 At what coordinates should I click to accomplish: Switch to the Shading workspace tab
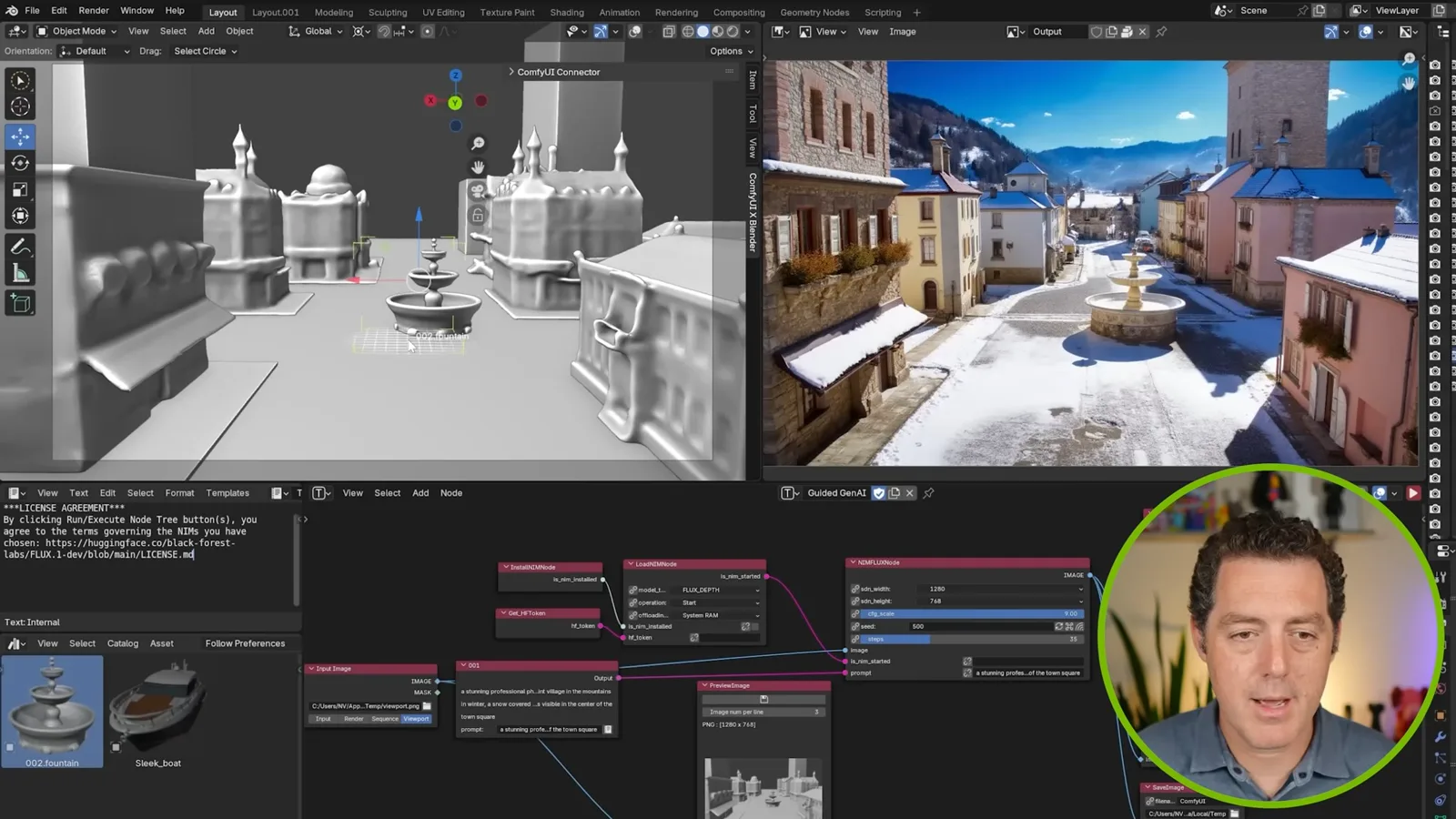567,13
